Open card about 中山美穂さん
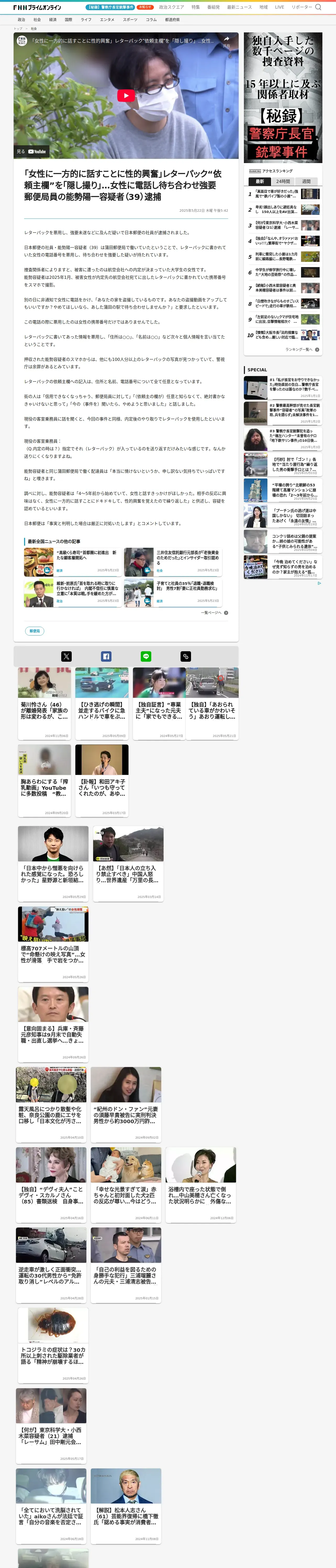This screenshot has height=1568, width=336. [x=201, y=1185]
